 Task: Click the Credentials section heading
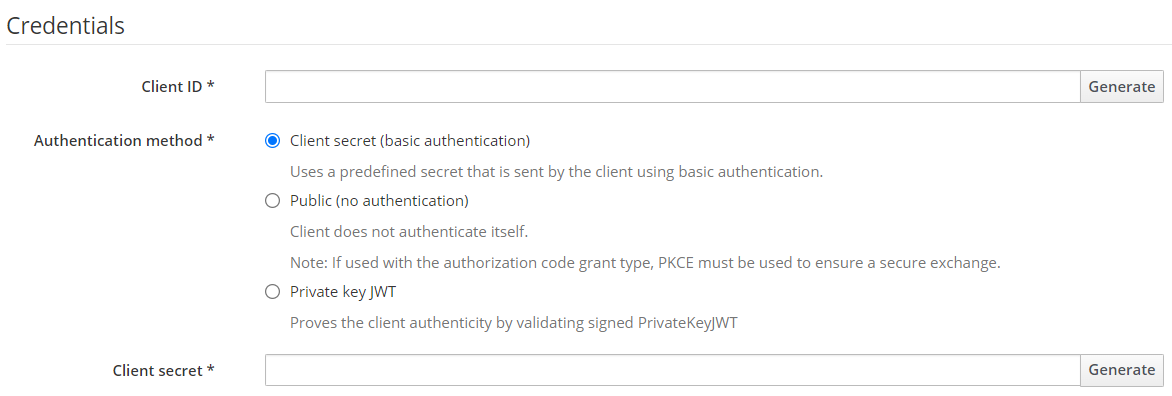pyautogui.click(x=65, y=25)
